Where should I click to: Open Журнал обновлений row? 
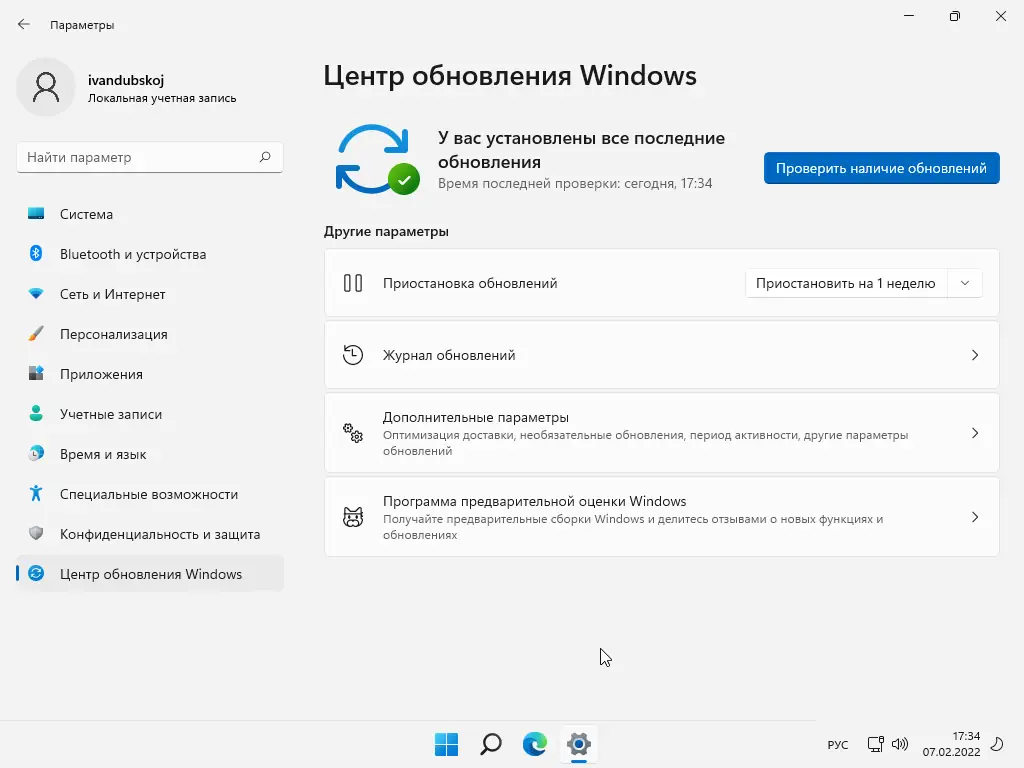pyautogui.click(x=662, y=355)
